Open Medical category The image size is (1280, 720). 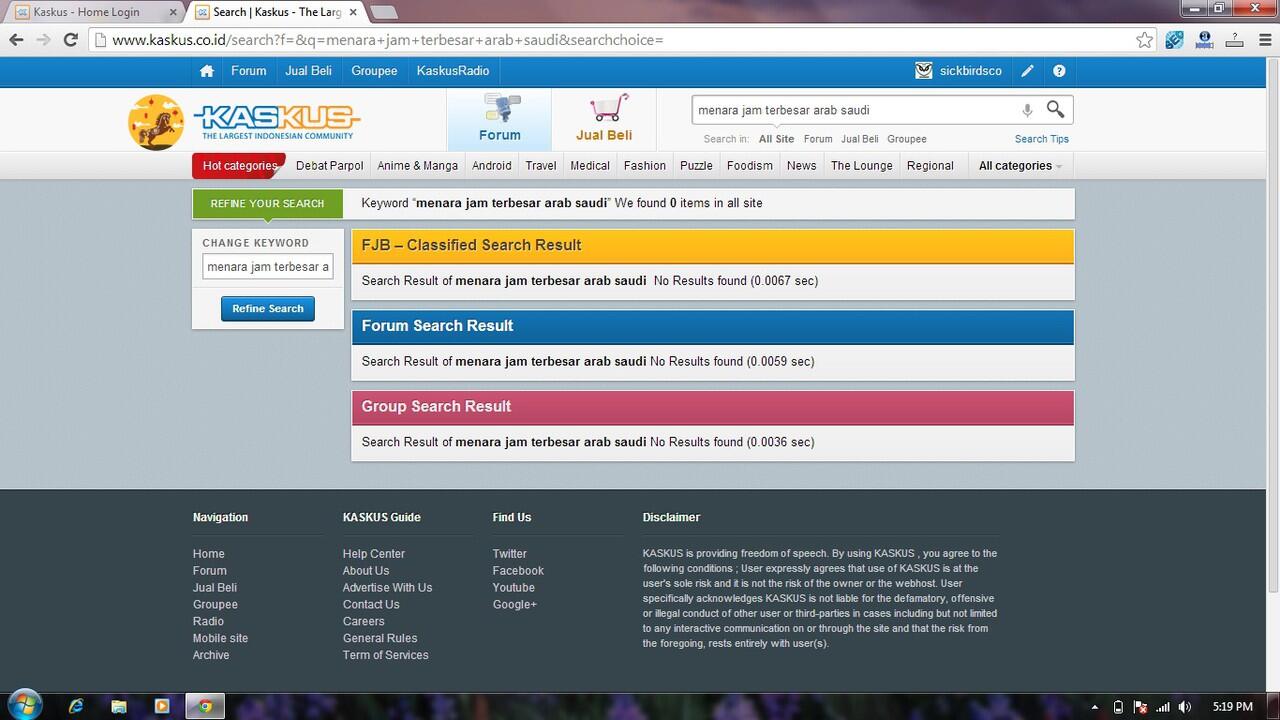point(590,166)
